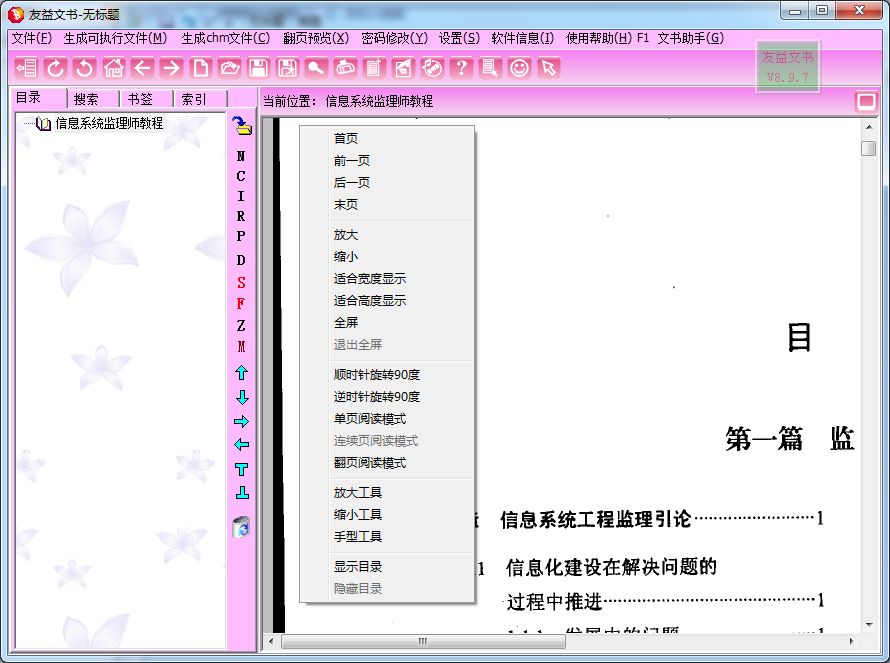Switch to the 搜索 tab
Screen dimensions: 890x663
coord(92,99)
